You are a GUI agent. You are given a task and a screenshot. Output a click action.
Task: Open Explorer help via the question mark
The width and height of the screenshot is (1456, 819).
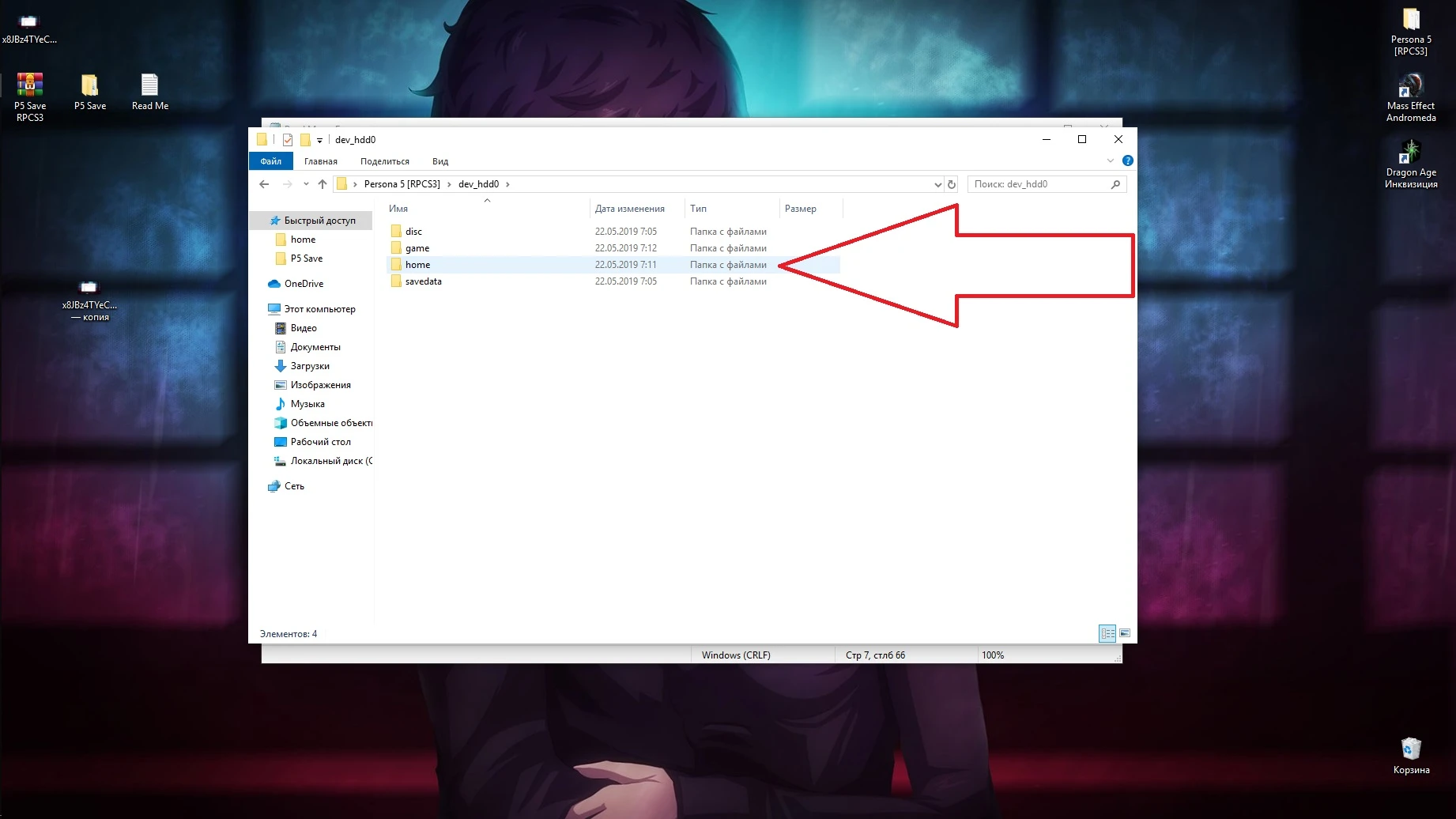click(x=1128, y=160)
